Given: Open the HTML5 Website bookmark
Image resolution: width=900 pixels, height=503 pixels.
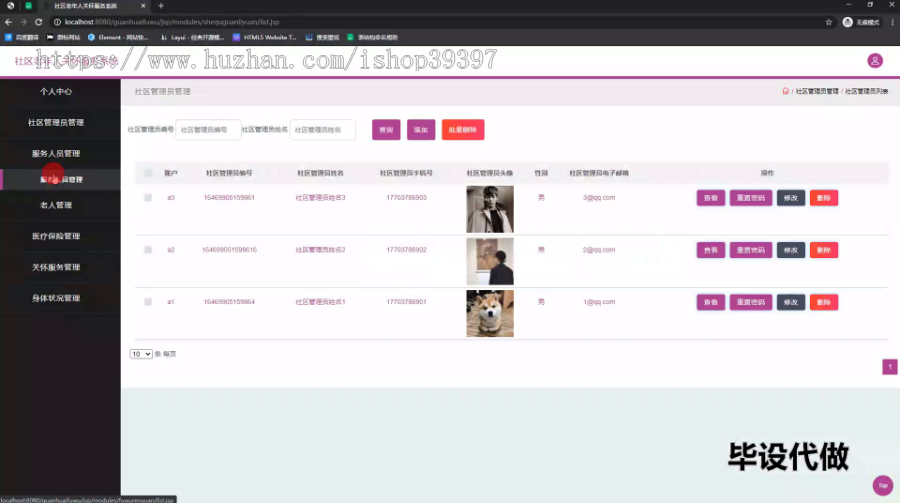Looking at the screenshot, I should tap(265, 37).
